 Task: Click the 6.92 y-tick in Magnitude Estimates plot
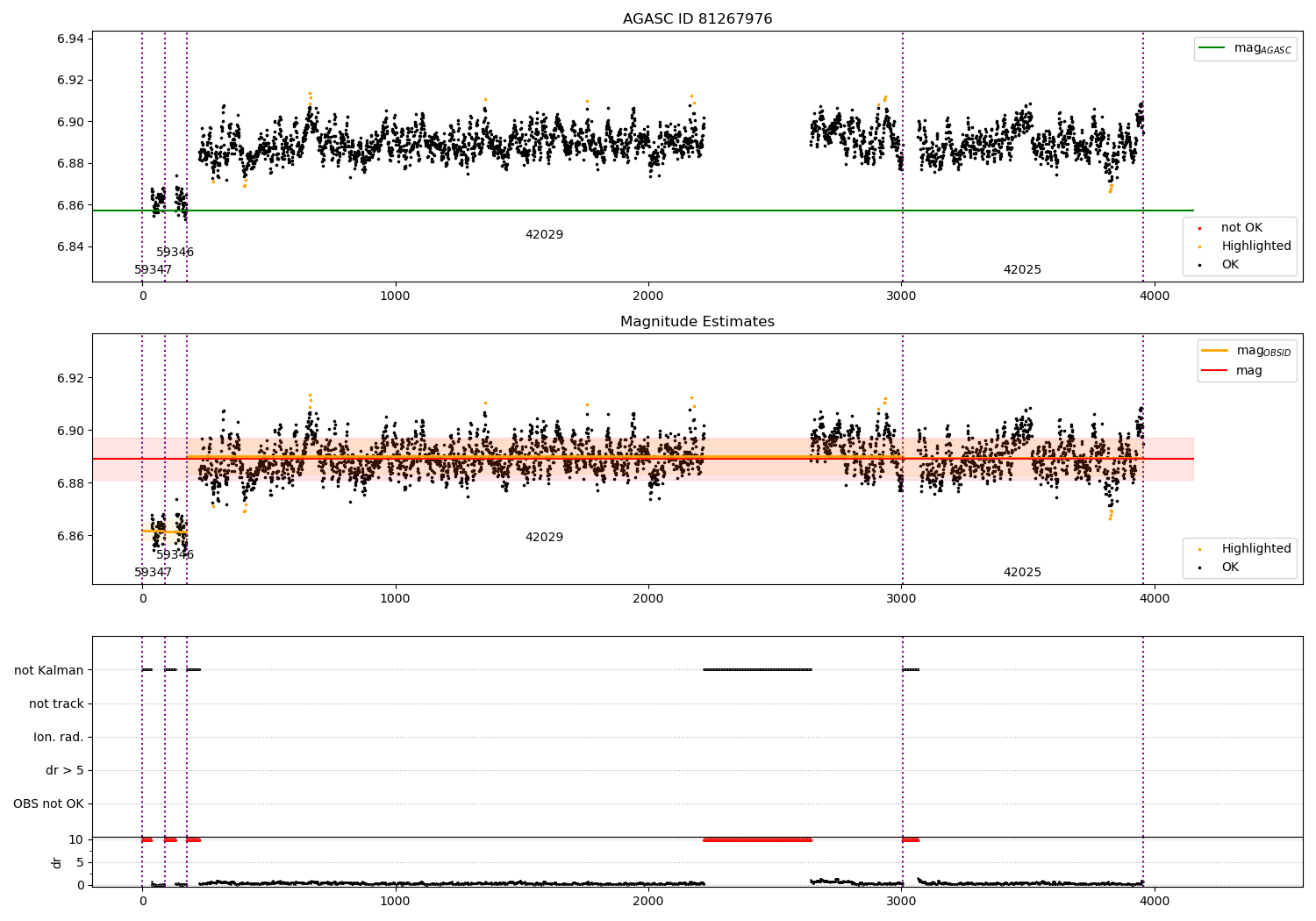70,379
